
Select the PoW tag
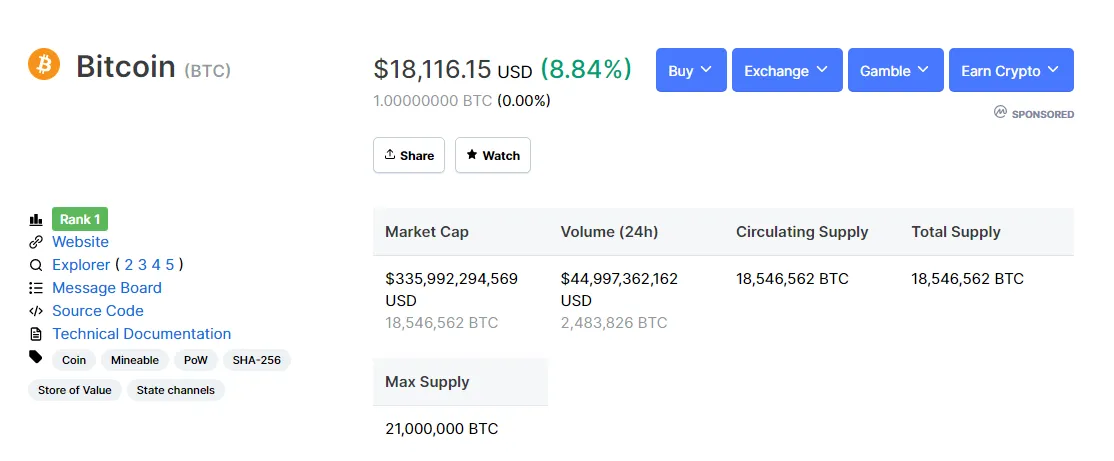[196, 360]
